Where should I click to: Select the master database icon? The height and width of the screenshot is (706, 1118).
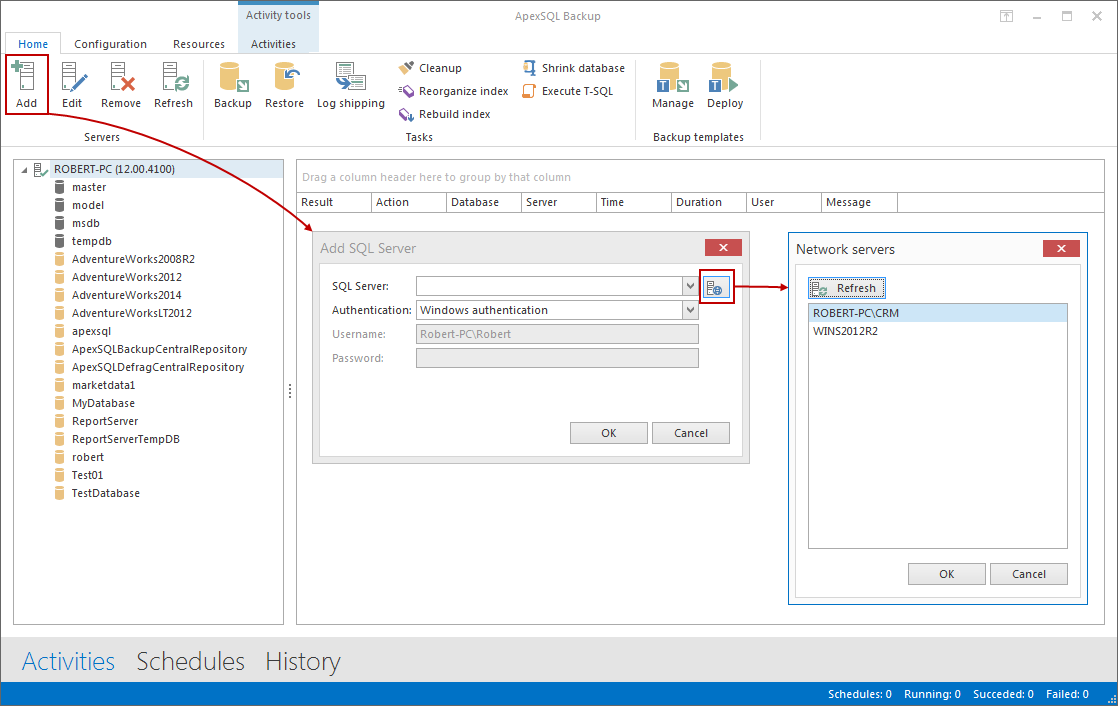coord(60,187)
